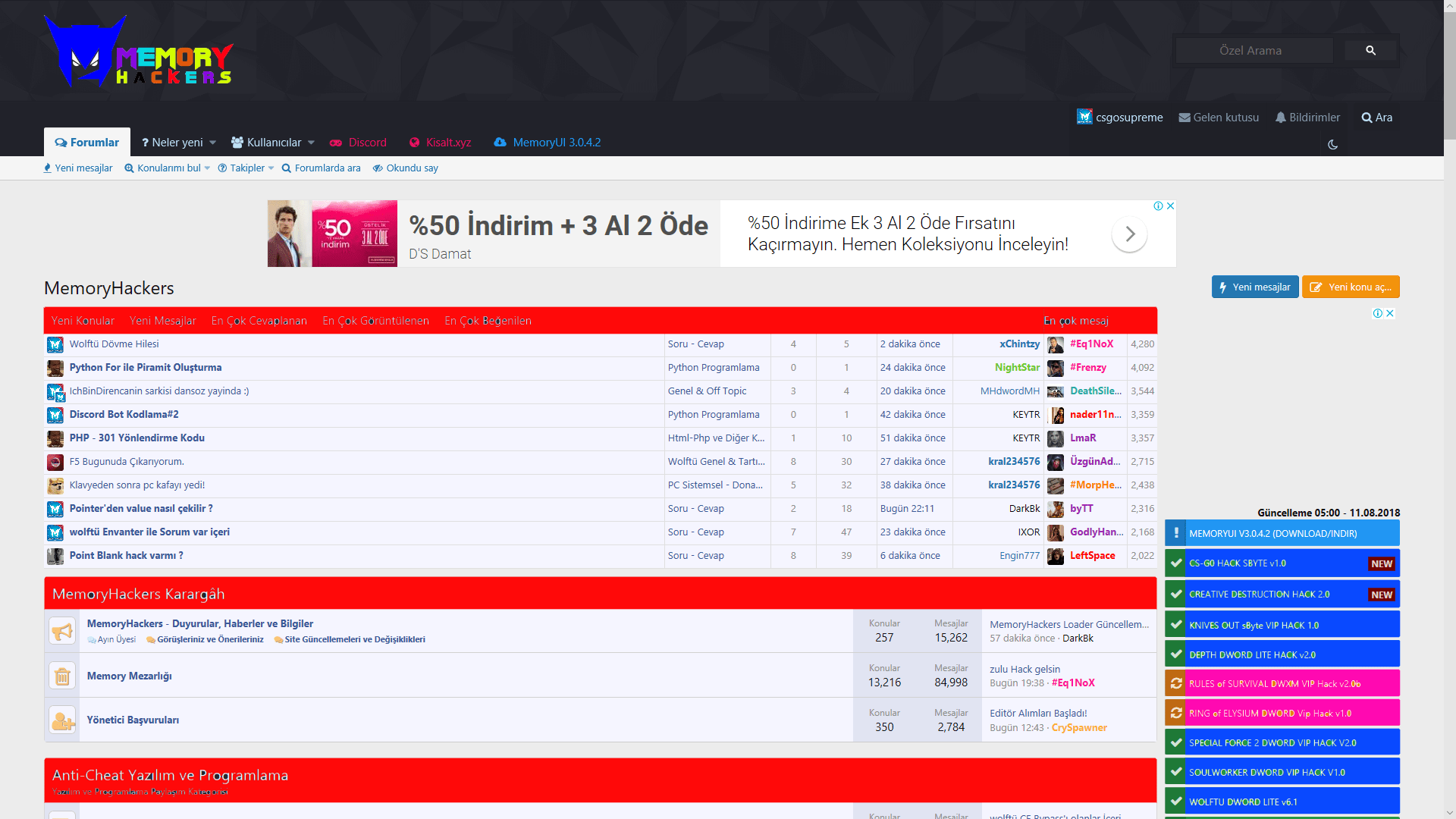Click the ad arrow next button
The width and height of the screenshot is (1456, 819).
1129,234
